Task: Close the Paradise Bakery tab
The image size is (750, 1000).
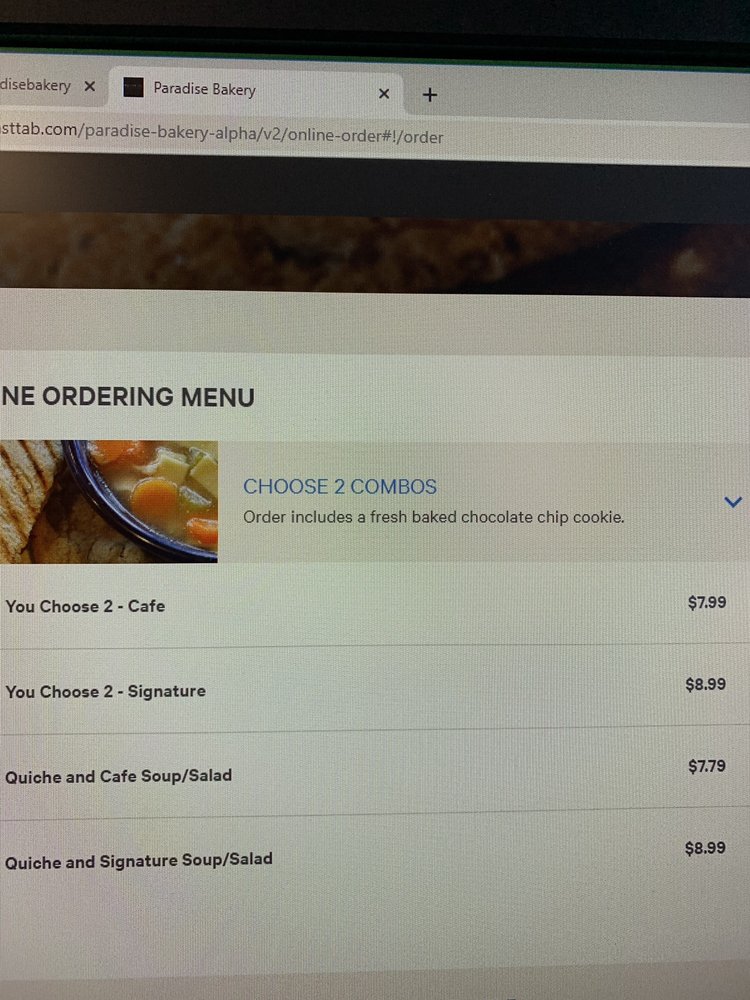Action: (x=384, y=94)
